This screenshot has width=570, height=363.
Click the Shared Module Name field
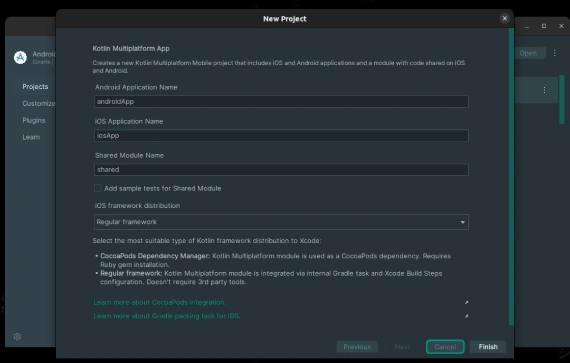pos(281,170)
